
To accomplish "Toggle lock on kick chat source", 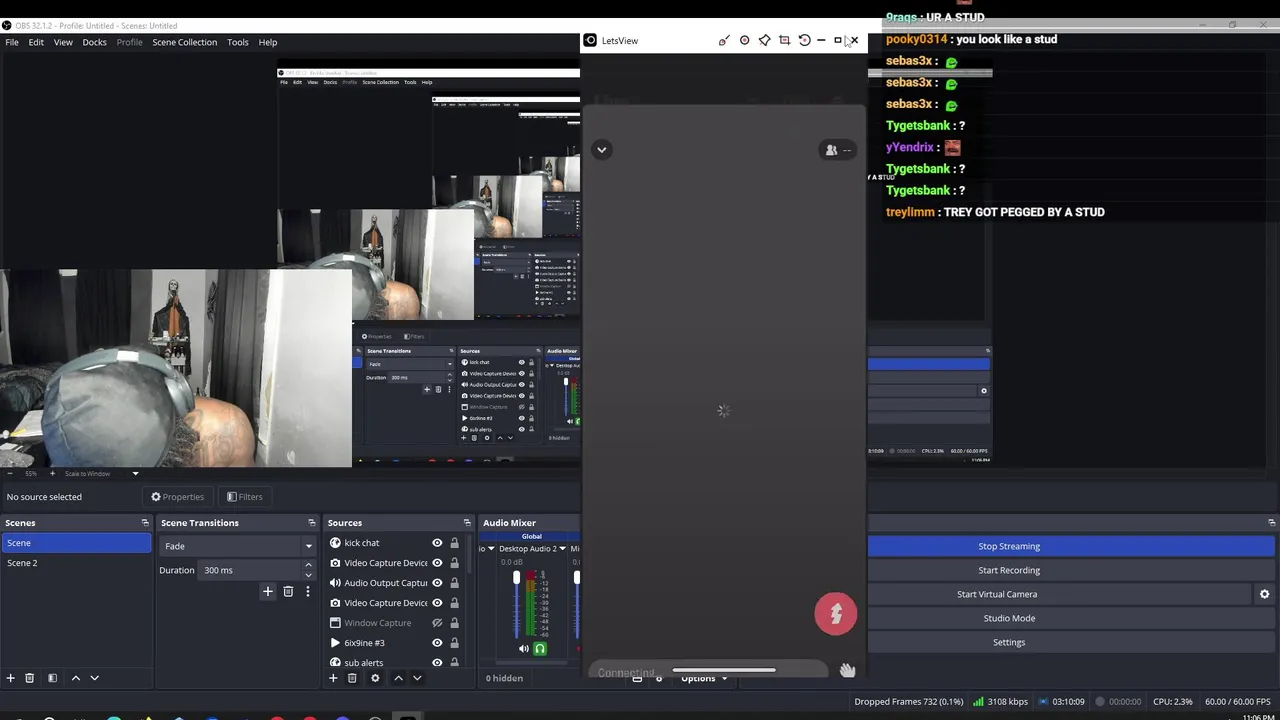I will pos(454,543).
